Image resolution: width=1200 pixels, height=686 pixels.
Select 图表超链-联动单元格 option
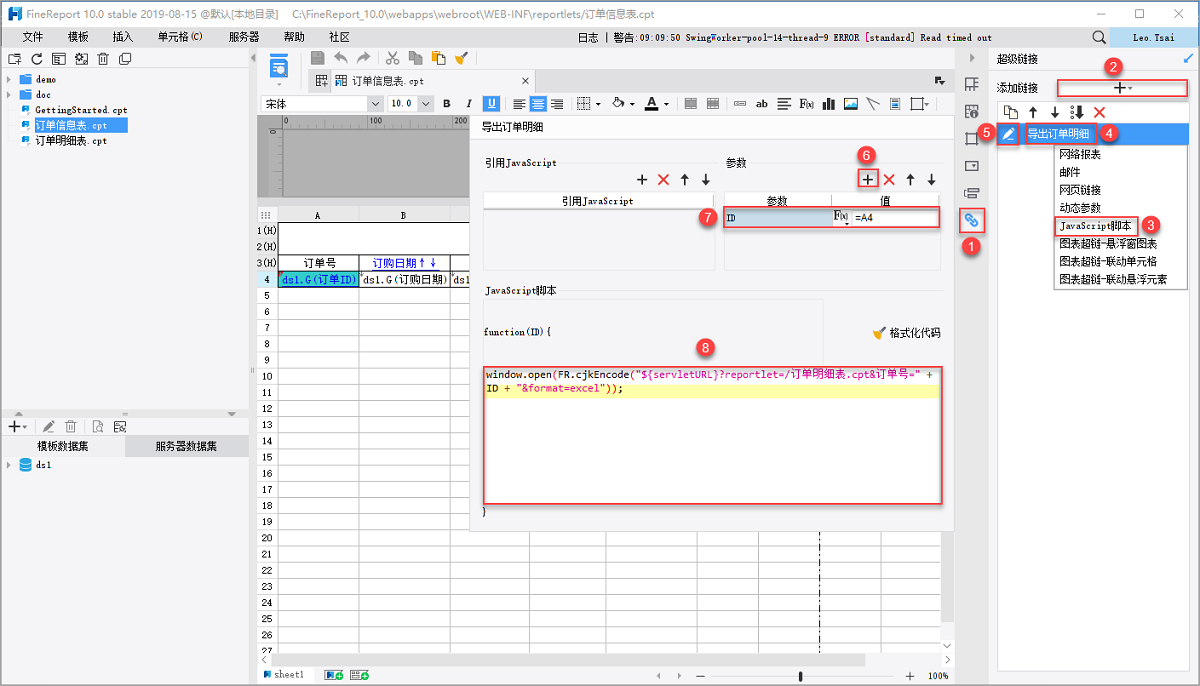[1107, 261]
